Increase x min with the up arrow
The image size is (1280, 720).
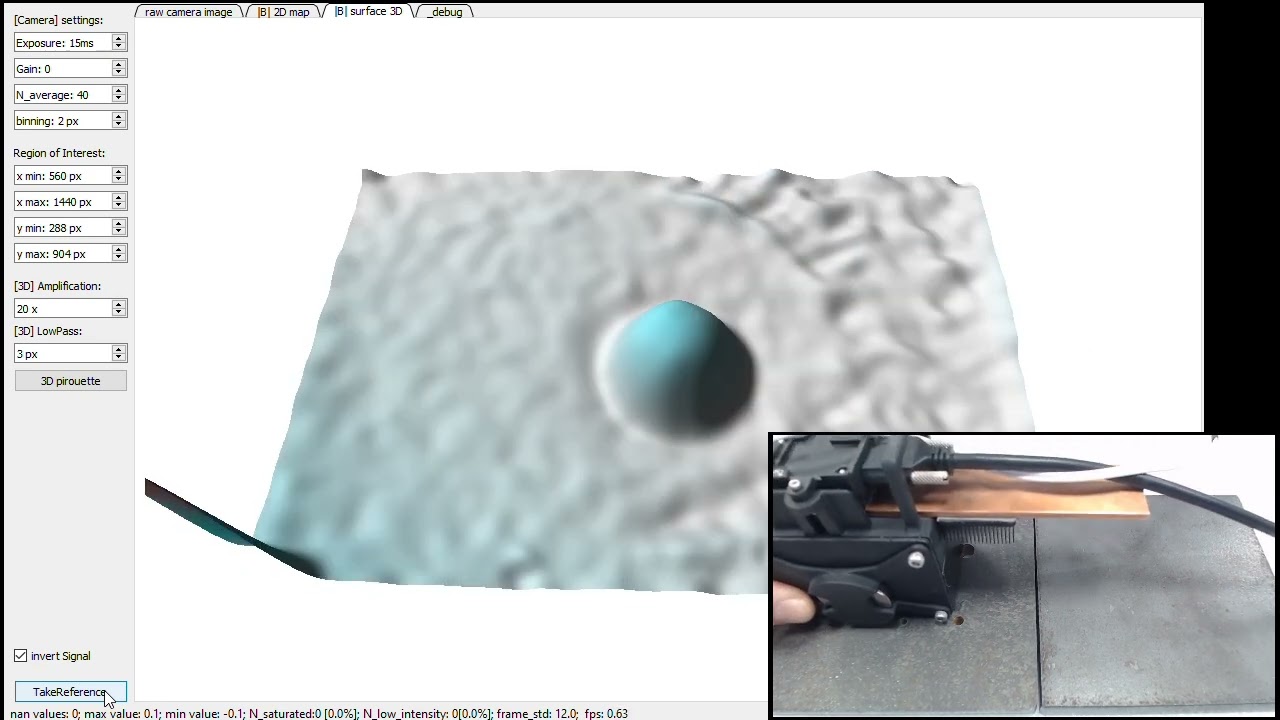pos(119,172)
